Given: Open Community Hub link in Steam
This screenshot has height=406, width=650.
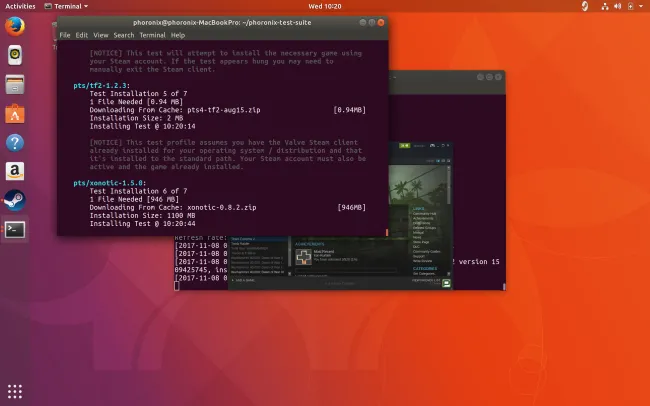Looking at the screenshot, I should click(x=426, y=214).
